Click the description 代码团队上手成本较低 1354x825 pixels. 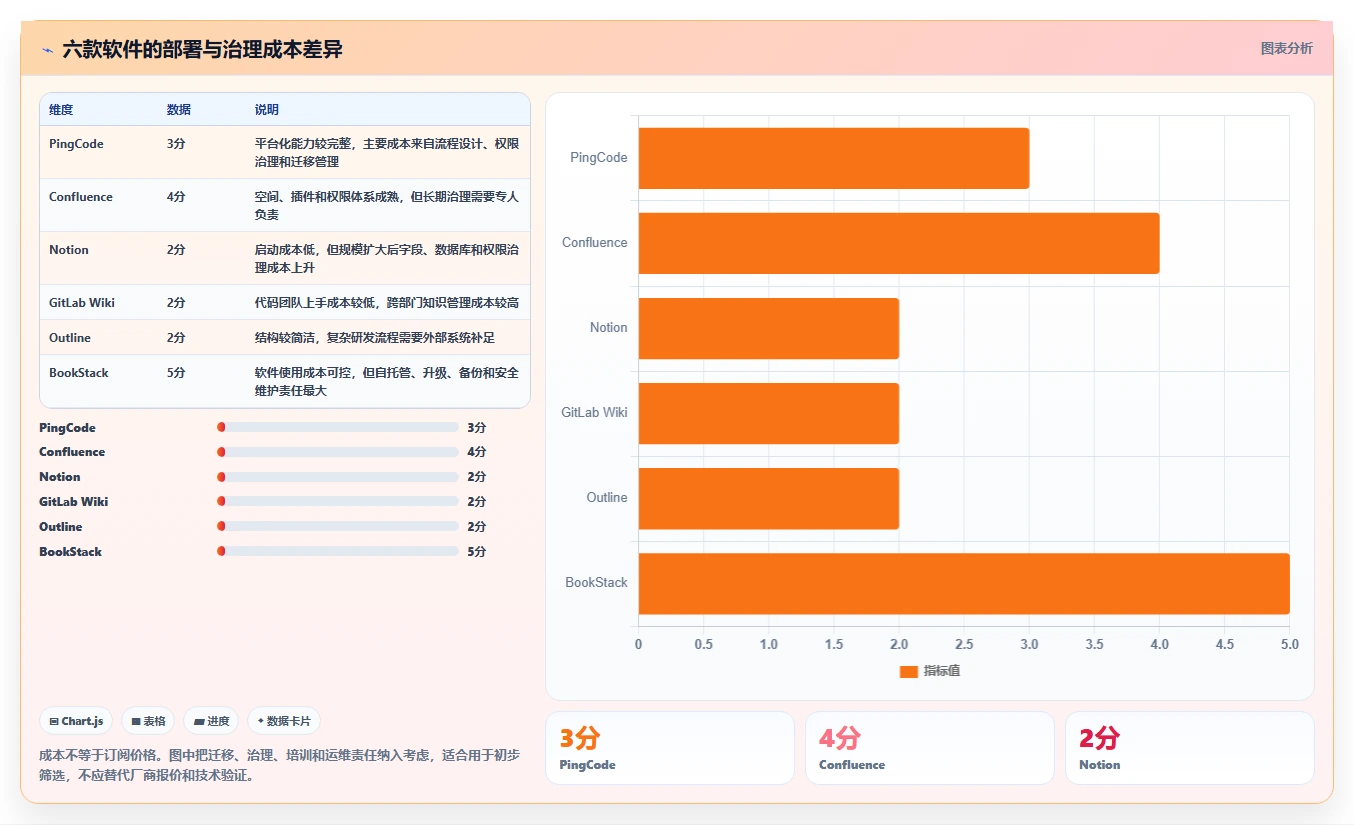pos(387,303)
